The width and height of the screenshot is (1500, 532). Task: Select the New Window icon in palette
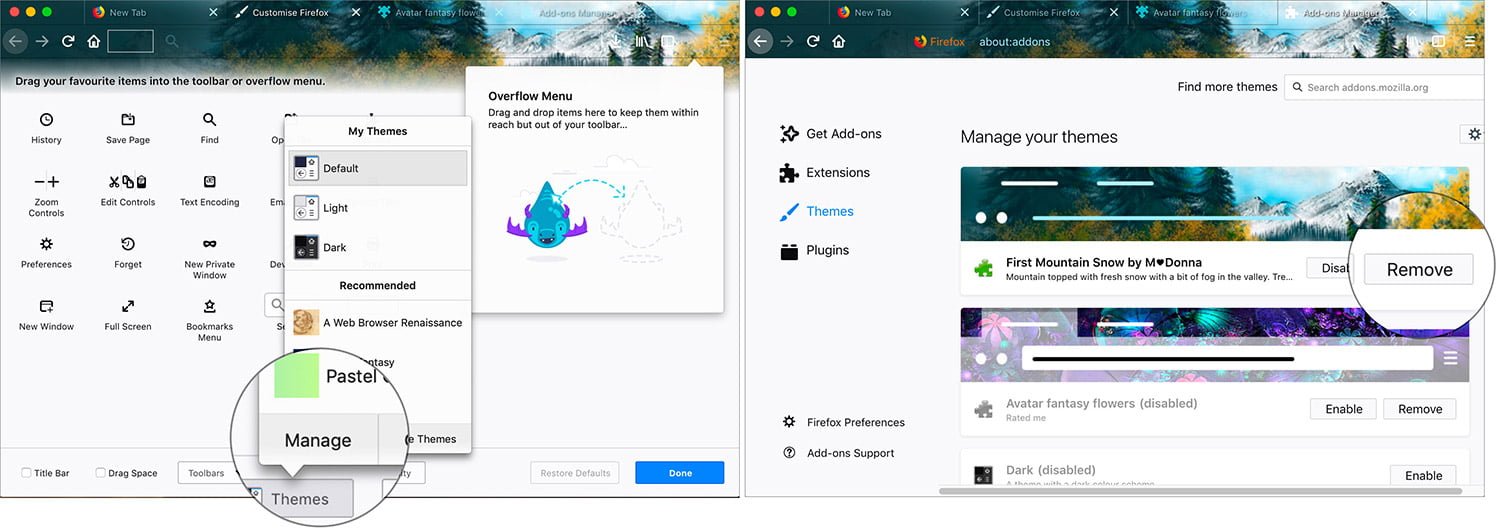pos(46,306)
